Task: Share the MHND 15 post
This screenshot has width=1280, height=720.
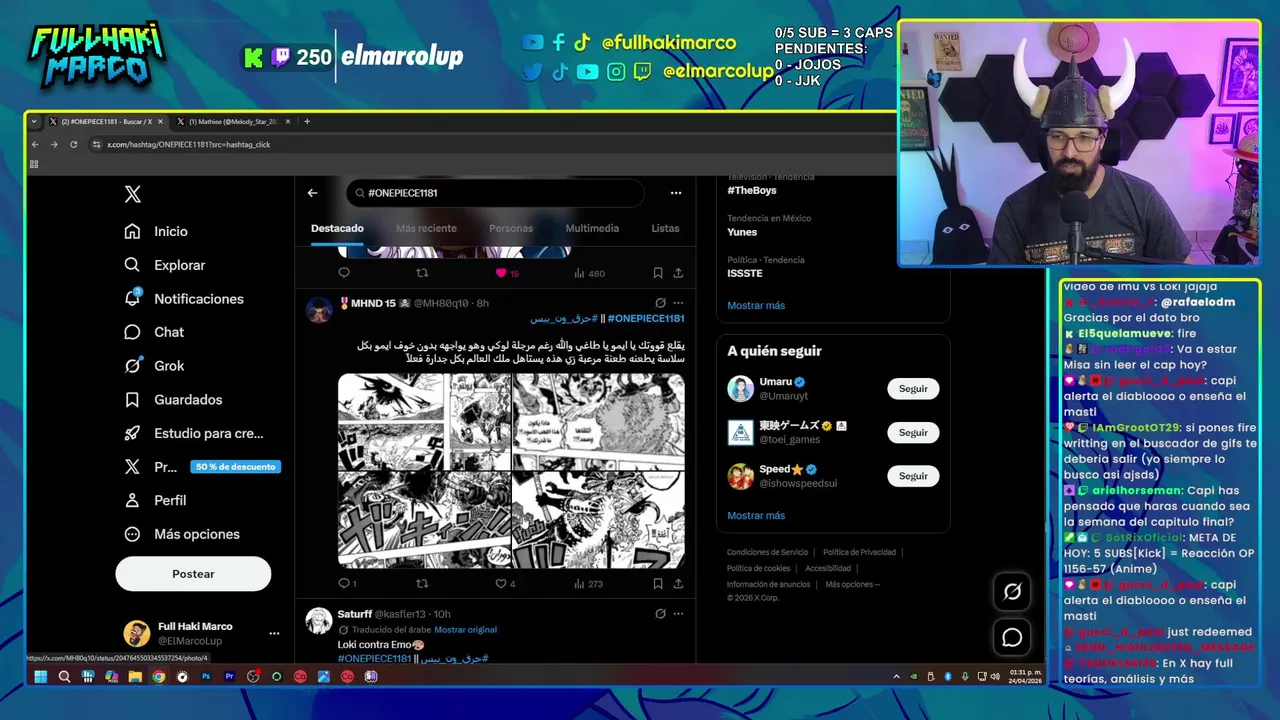Action: [678, 584]
